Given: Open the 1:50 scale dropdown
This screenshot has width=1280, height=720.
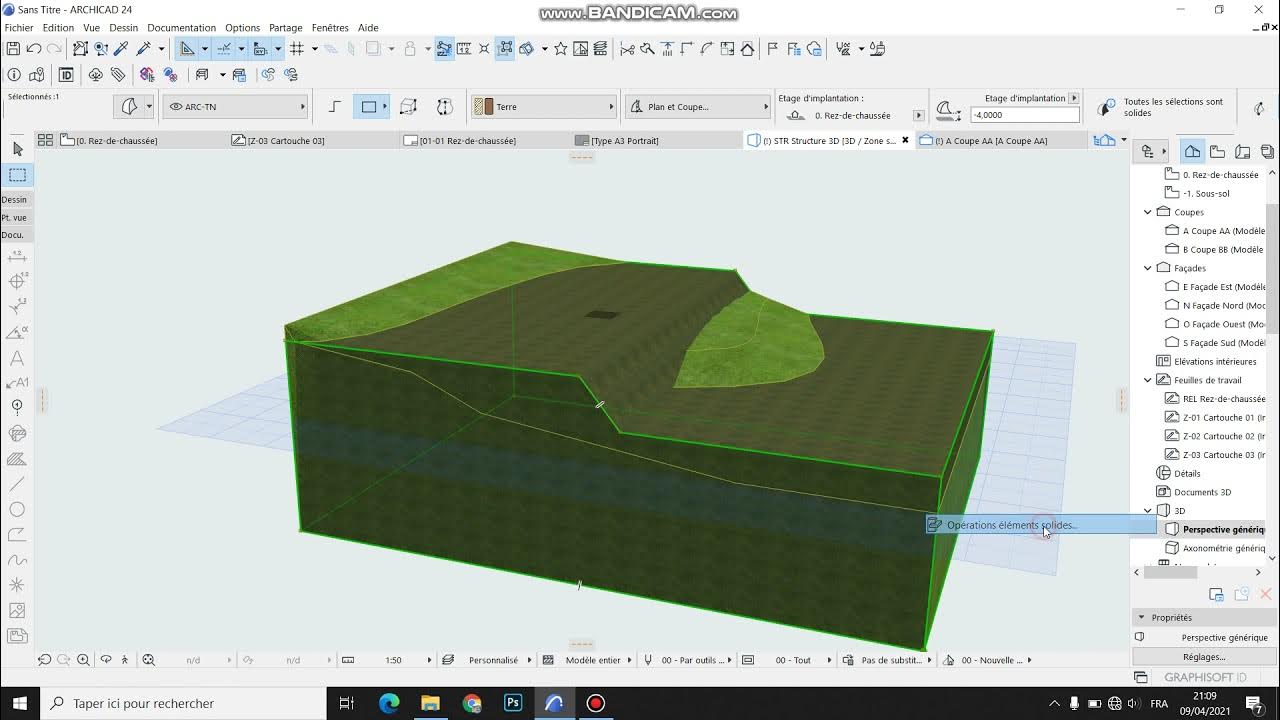Looking at the screenshot, I should (388, 660).
